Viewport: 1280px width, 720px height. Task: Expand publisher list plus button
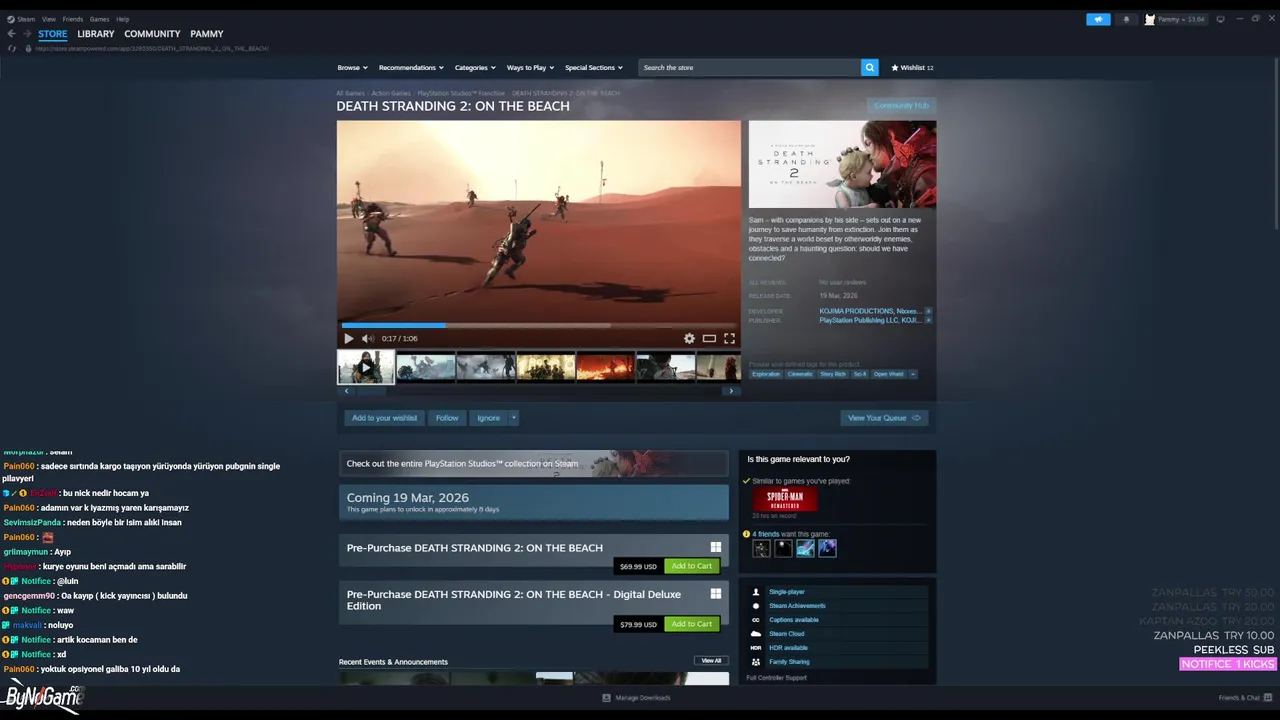point(928,320)
